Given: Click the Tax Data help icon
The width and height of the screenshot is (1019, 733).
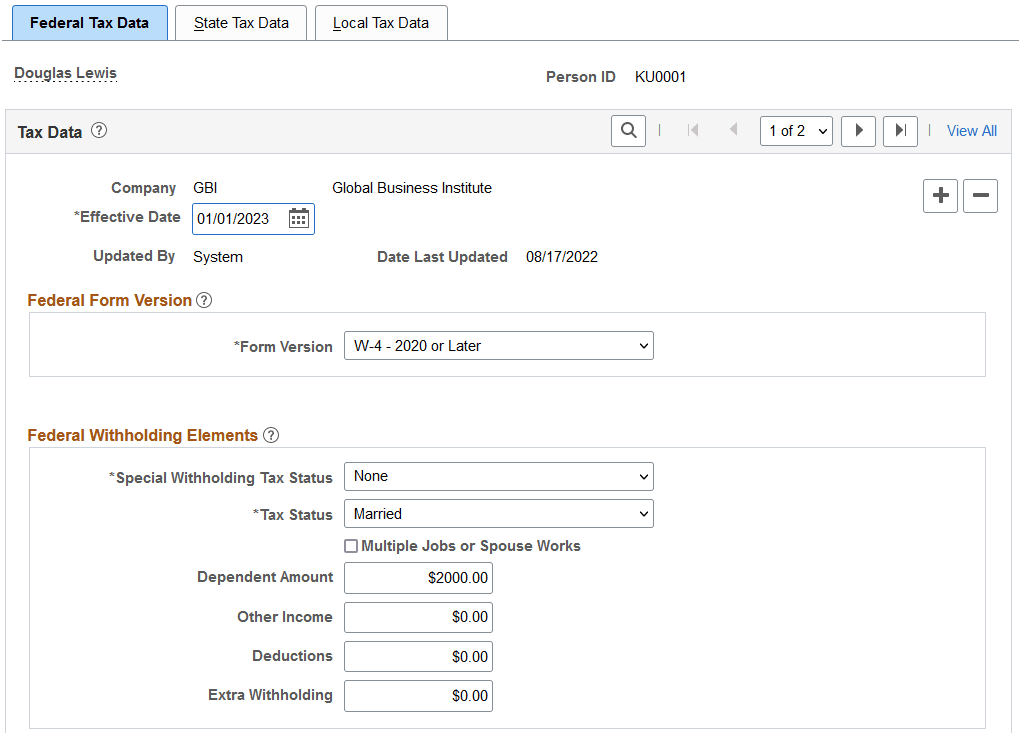Looking at the screenshot, I should [97, 130].
